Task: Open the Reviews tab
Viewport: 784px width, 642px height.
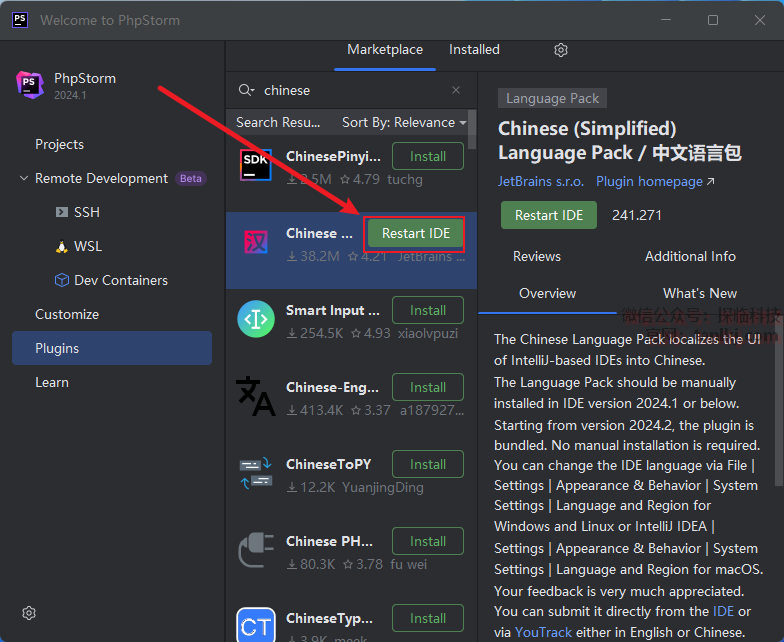Action: tap(537, 256)
